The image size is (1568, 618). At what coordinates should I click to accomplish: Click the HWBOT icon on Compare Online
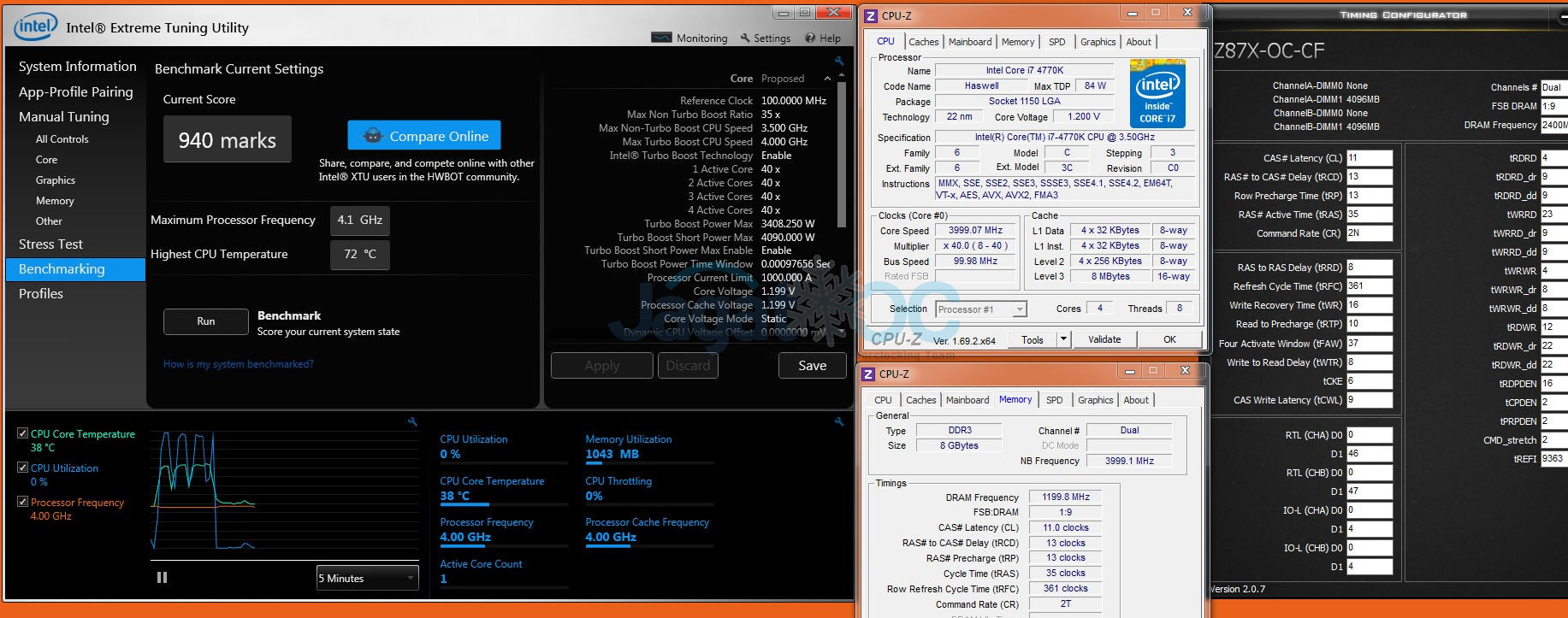coord(373,136)
